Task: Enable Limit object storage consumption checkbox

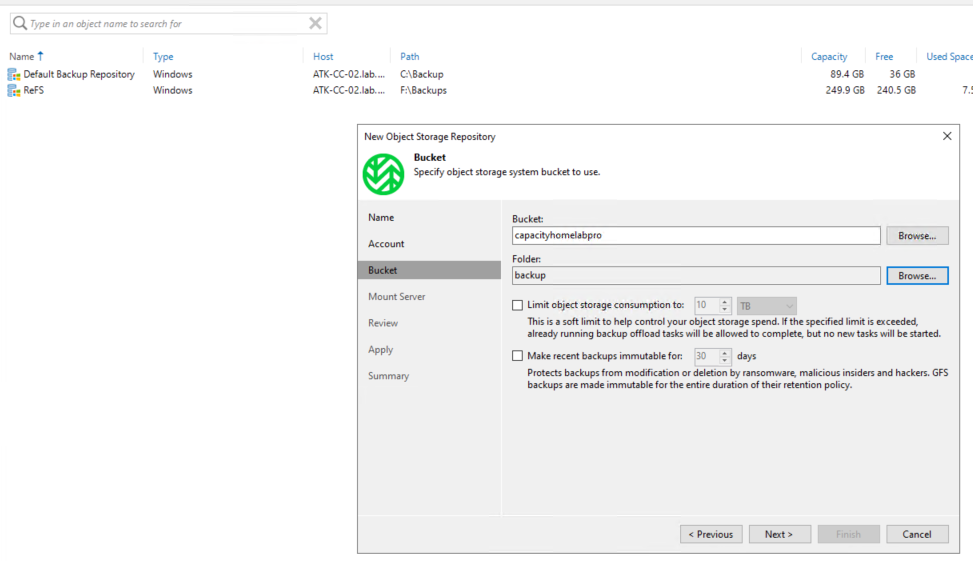Action: 517,305
